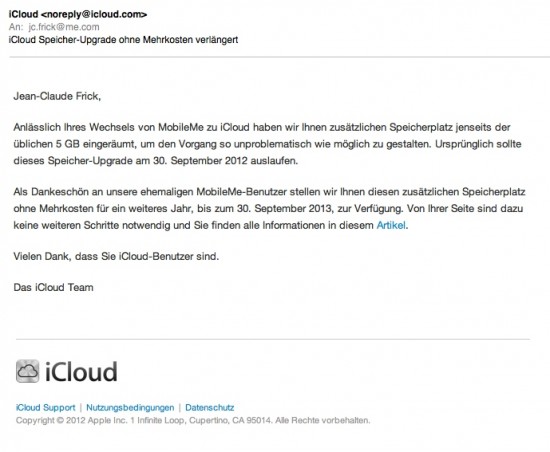Click the greeting Jean-Claude Frick
This screenshot has width=550, height=452.
click(x=57, y=96)
